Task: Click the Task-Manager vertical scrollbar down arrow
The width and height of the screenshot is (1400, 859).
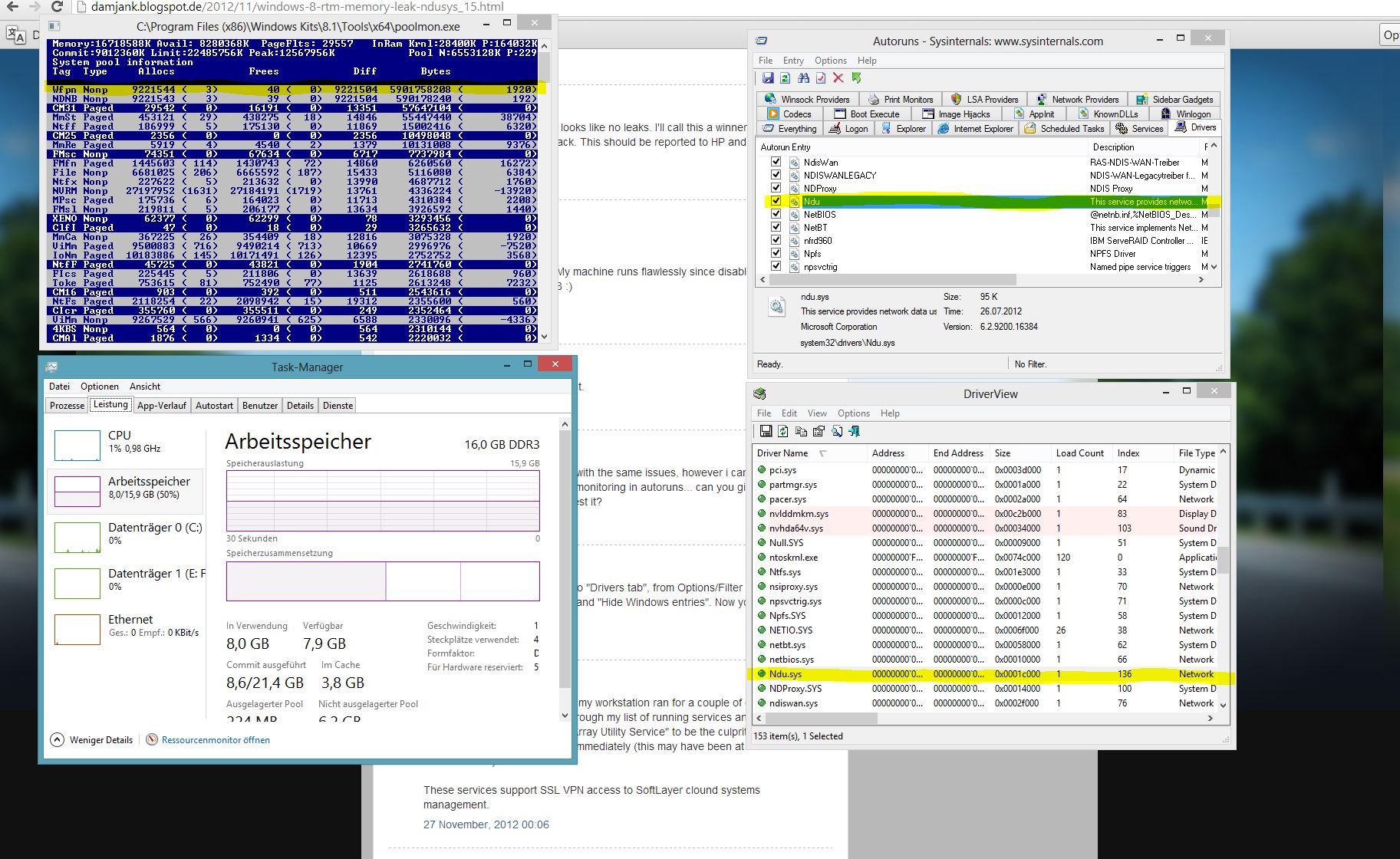Action: (x=565, y=716)
